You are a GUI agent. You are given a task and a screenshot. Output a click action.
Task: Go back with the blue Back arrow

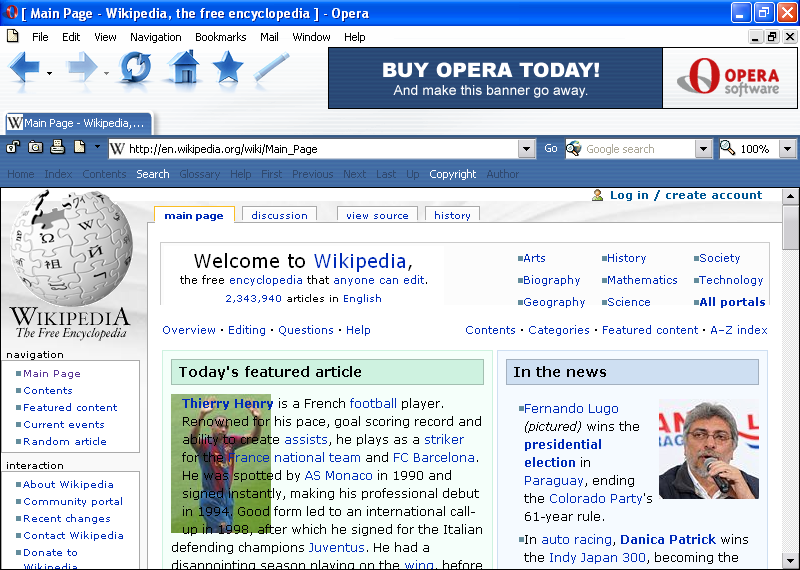tap(23, 67)
